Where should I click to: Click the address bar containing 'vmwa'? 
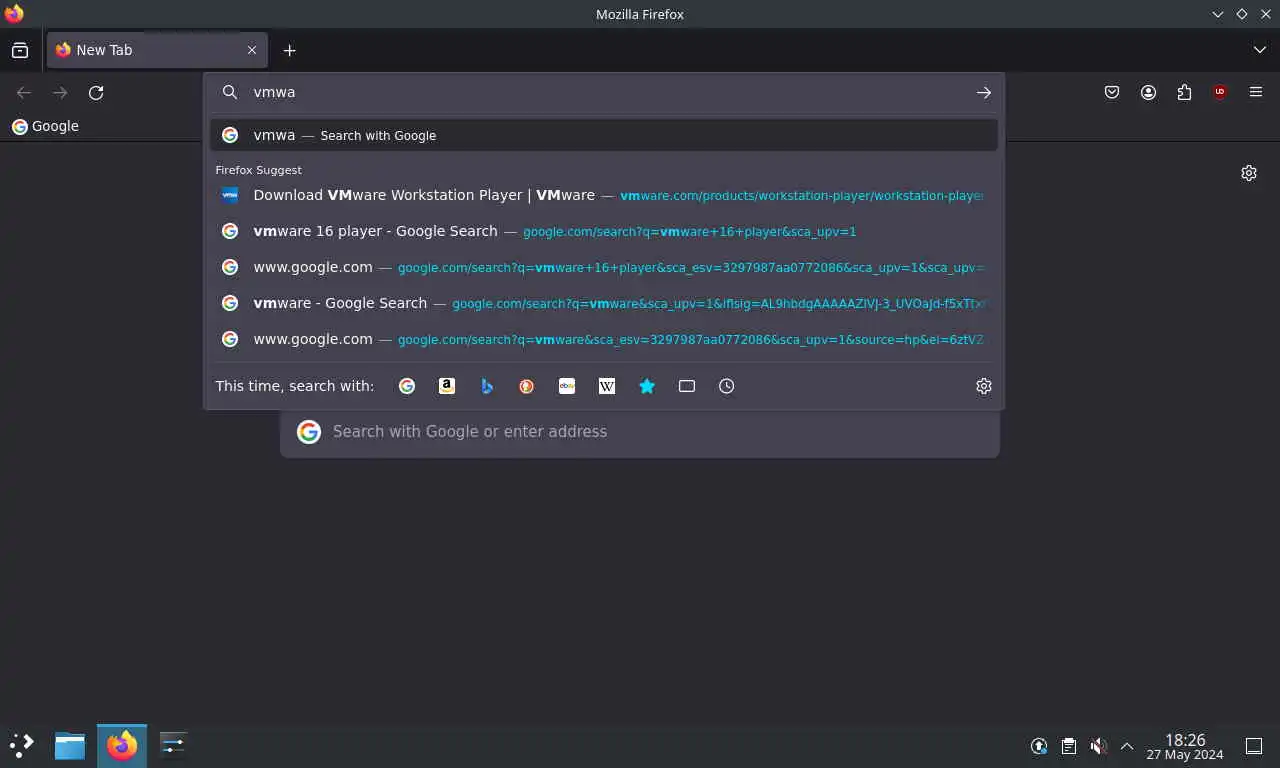[x=604, y=92]
